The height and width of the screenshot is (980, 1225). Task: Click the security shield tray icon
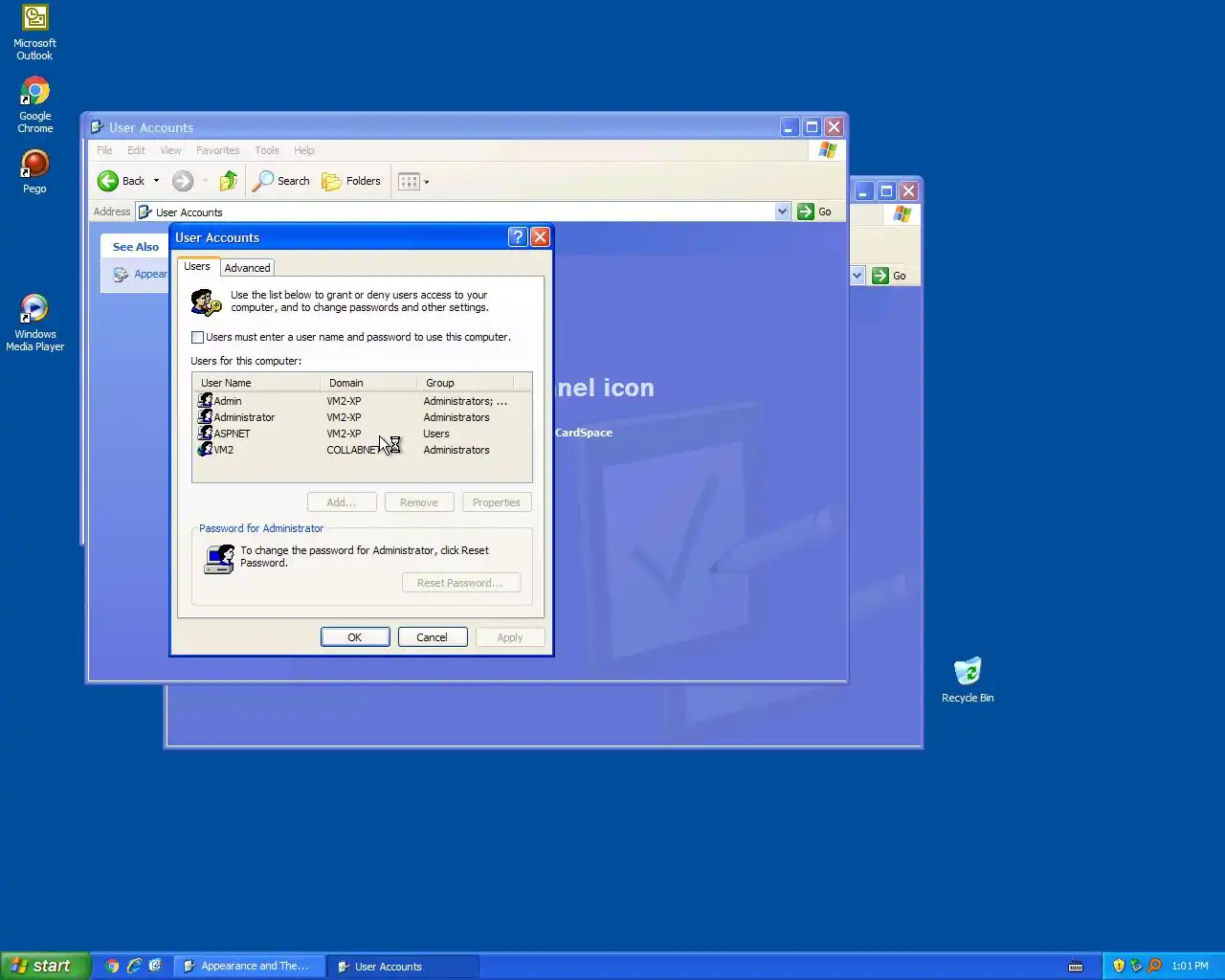coord(1119,966)
